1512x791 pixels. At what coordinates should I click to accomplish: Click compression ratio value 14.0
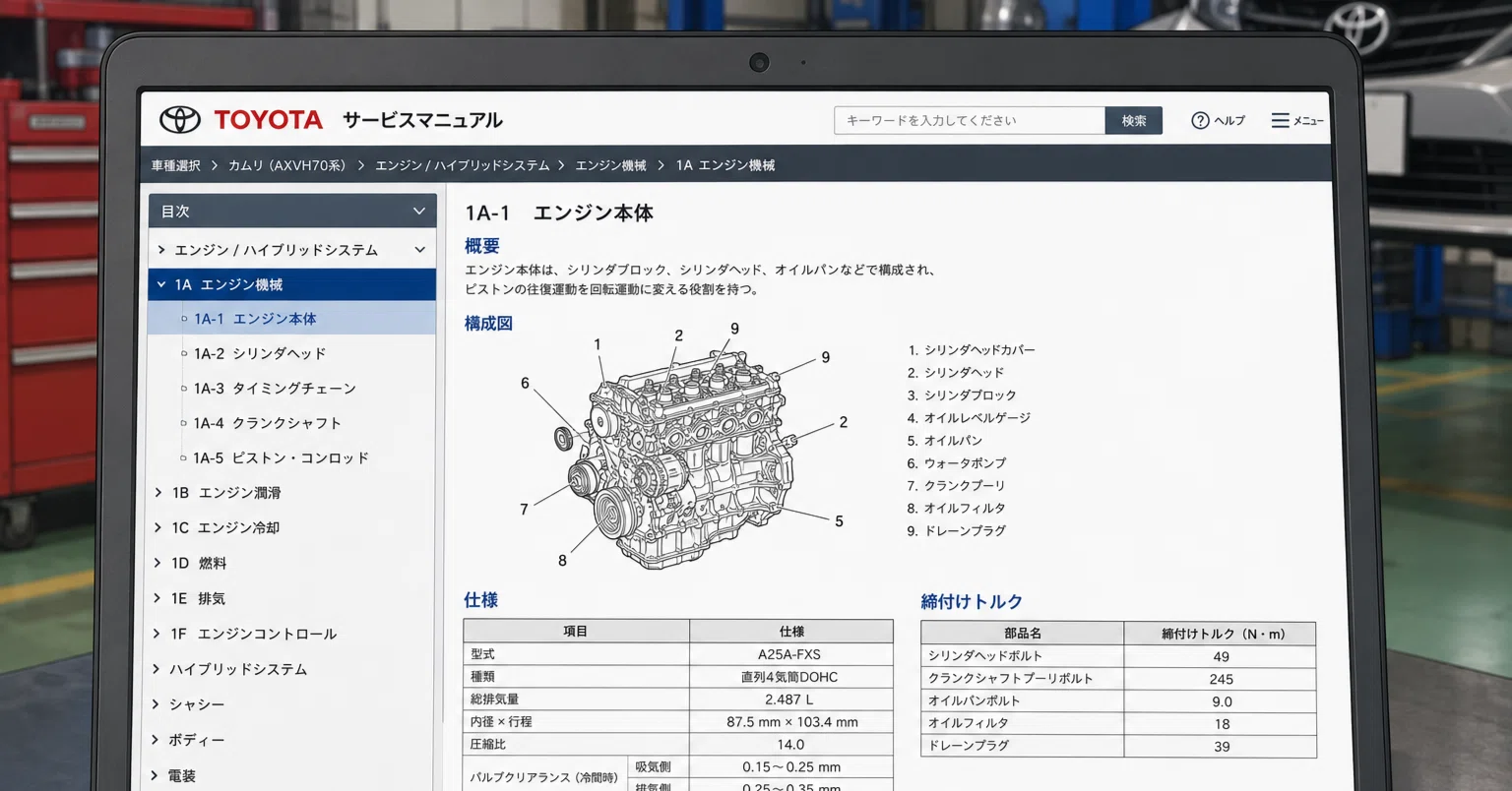[x=790, y=745]
